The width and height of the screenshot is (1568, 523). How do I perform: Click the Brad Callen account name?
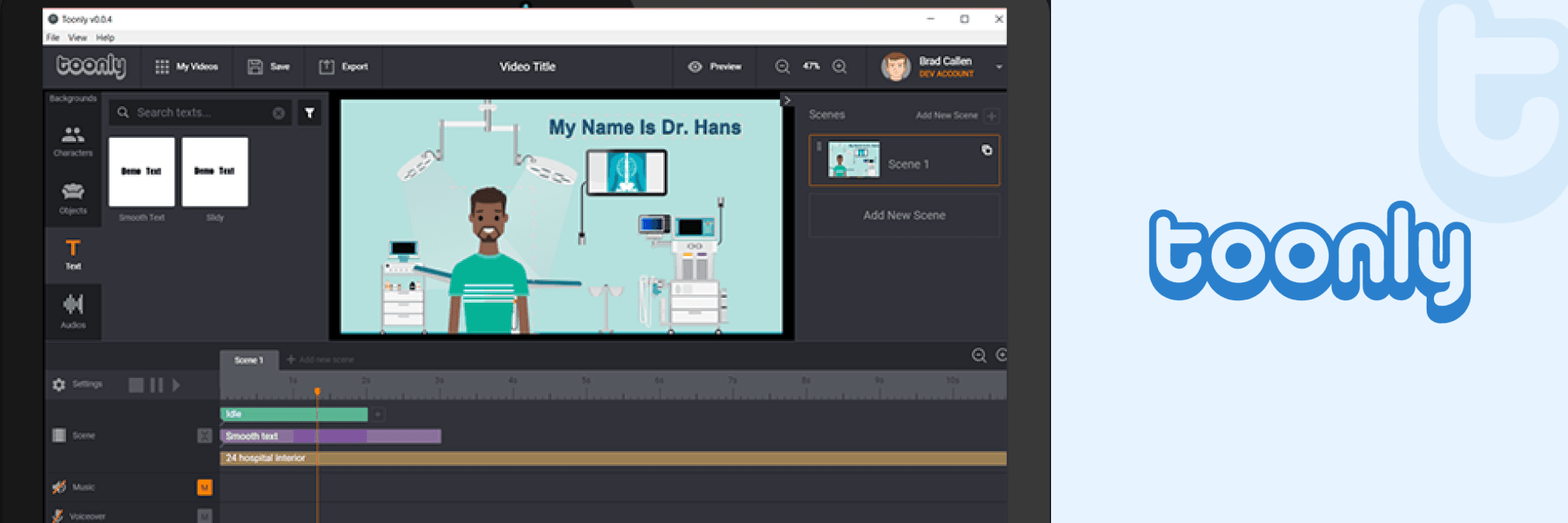tap(945, 61)
